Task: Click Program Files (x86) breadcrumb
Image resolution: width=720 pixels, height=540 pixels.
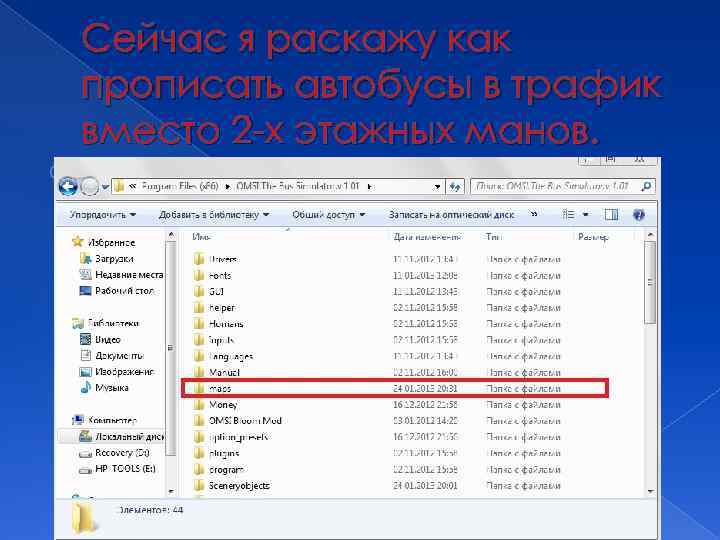Action: tap(180, 186)
